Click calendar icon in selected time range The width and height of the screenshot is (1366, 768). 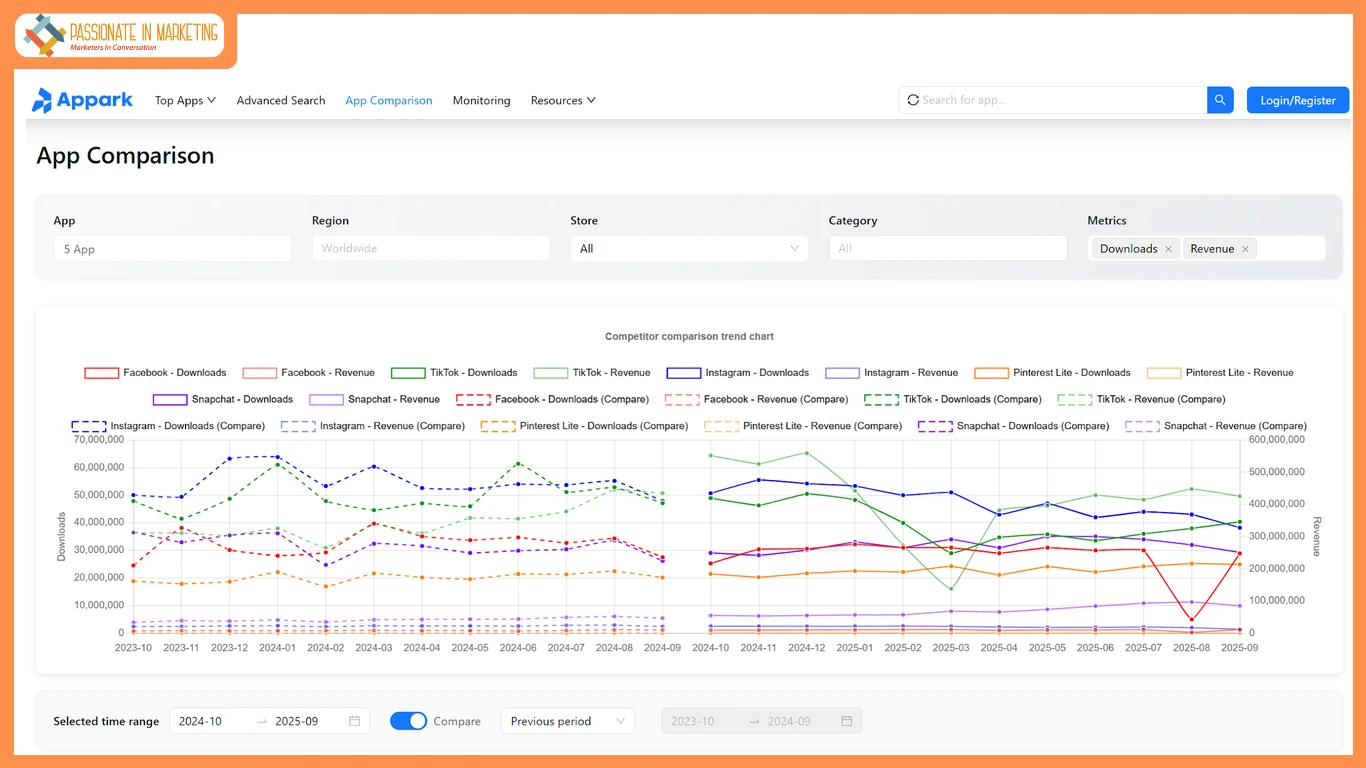354,721
